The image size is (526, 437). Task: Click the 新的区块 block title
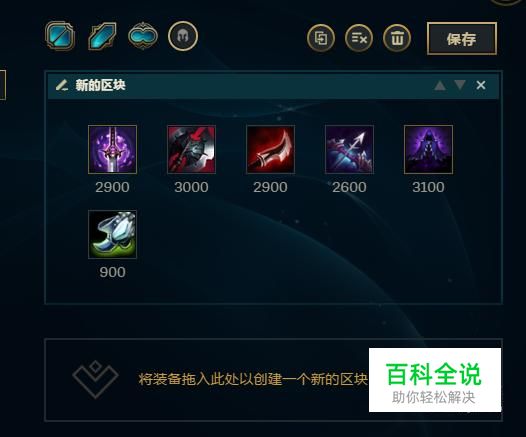[x=100, y=85]
